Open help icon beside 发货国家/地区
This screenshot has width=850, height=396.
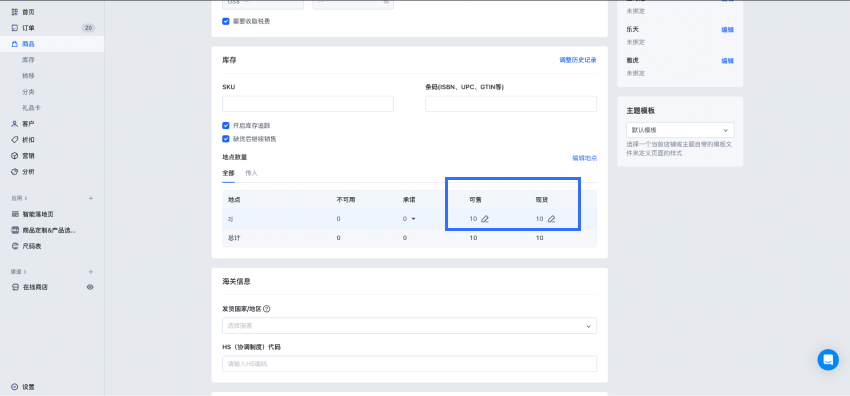click(267, 309)
